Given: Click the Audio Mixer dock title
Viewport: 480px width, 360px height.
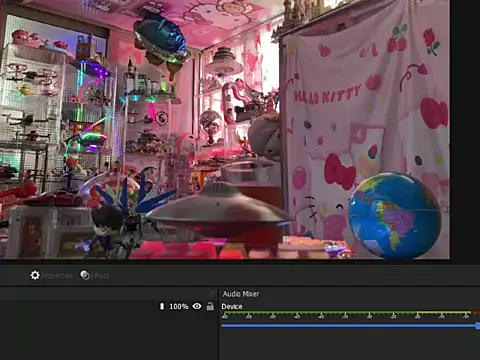Looking at the screenshot, I should (241, 294).
